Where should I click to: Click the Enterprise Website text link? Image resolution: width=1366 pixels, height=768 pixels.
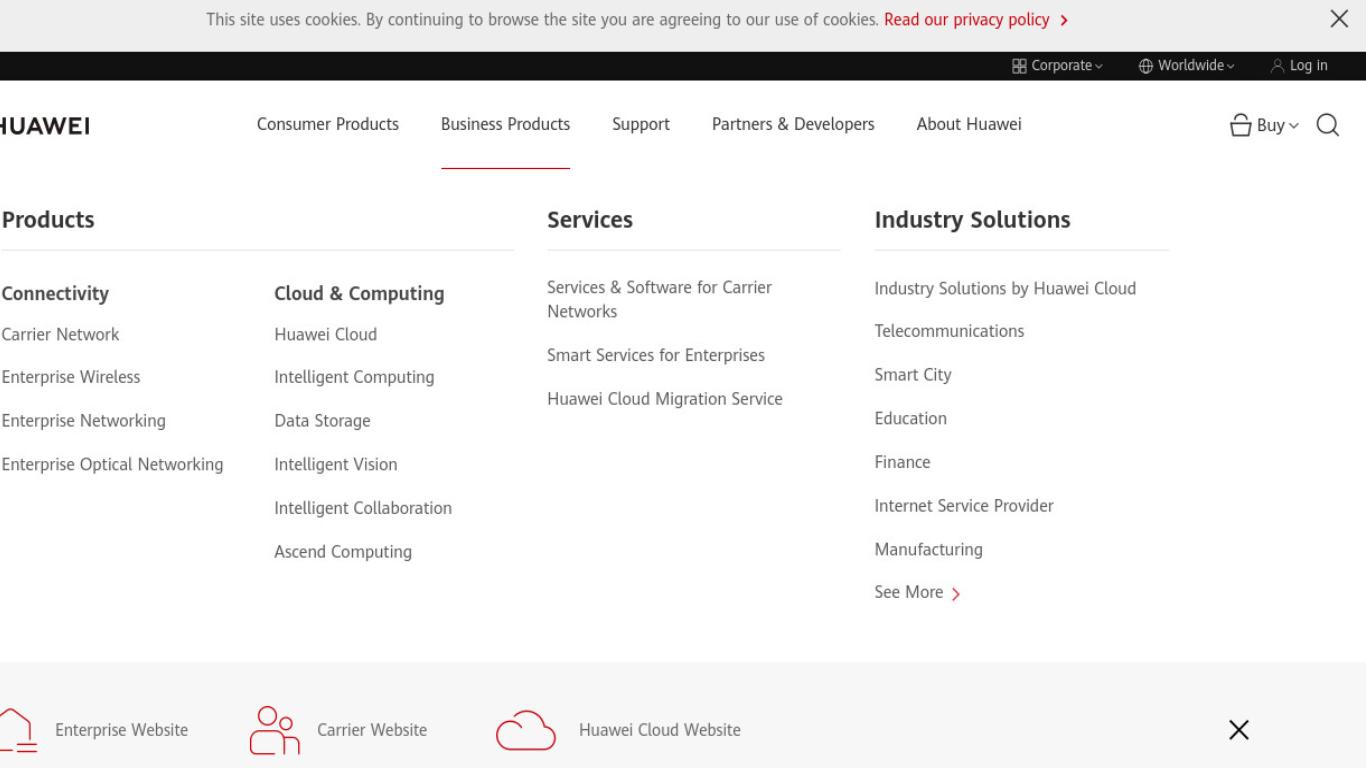[x=121, y=730]
